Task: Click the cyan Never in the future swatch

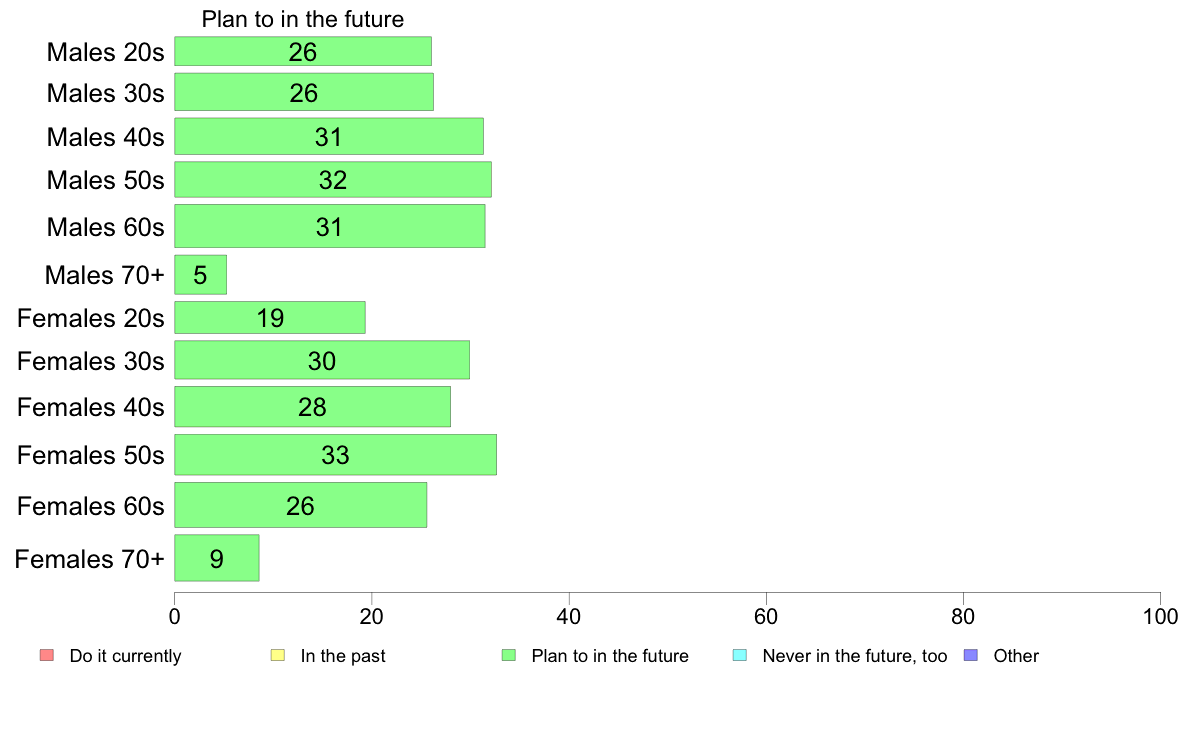Action: click(x=739, y=655)
